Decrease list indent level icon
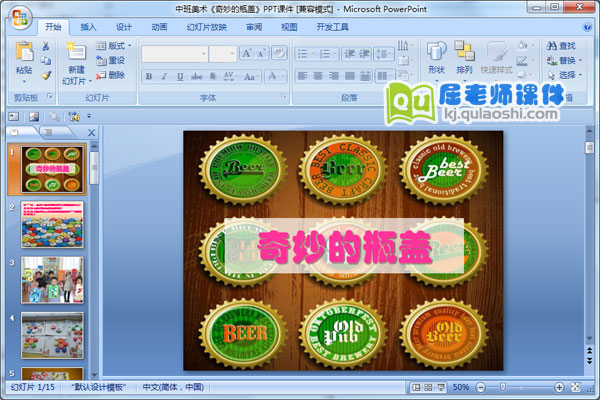 (x=349, y=54)
